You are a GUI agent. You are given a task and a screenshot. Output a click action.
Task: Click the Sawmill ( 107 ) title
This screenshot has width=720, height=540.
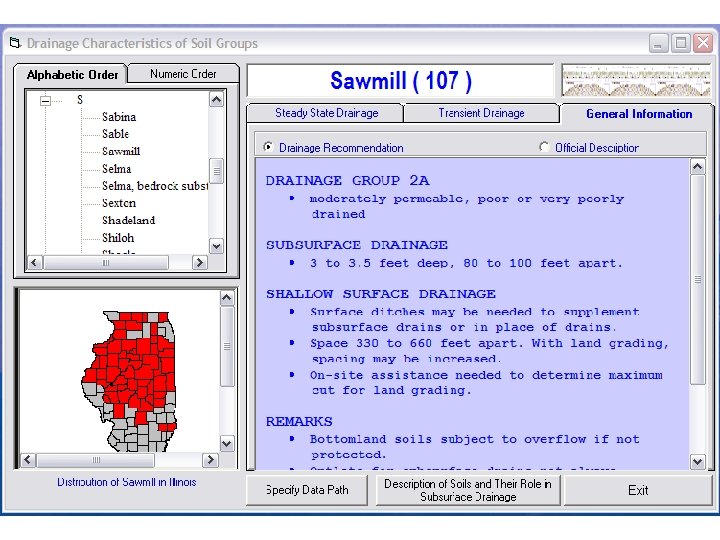(400, 81)
